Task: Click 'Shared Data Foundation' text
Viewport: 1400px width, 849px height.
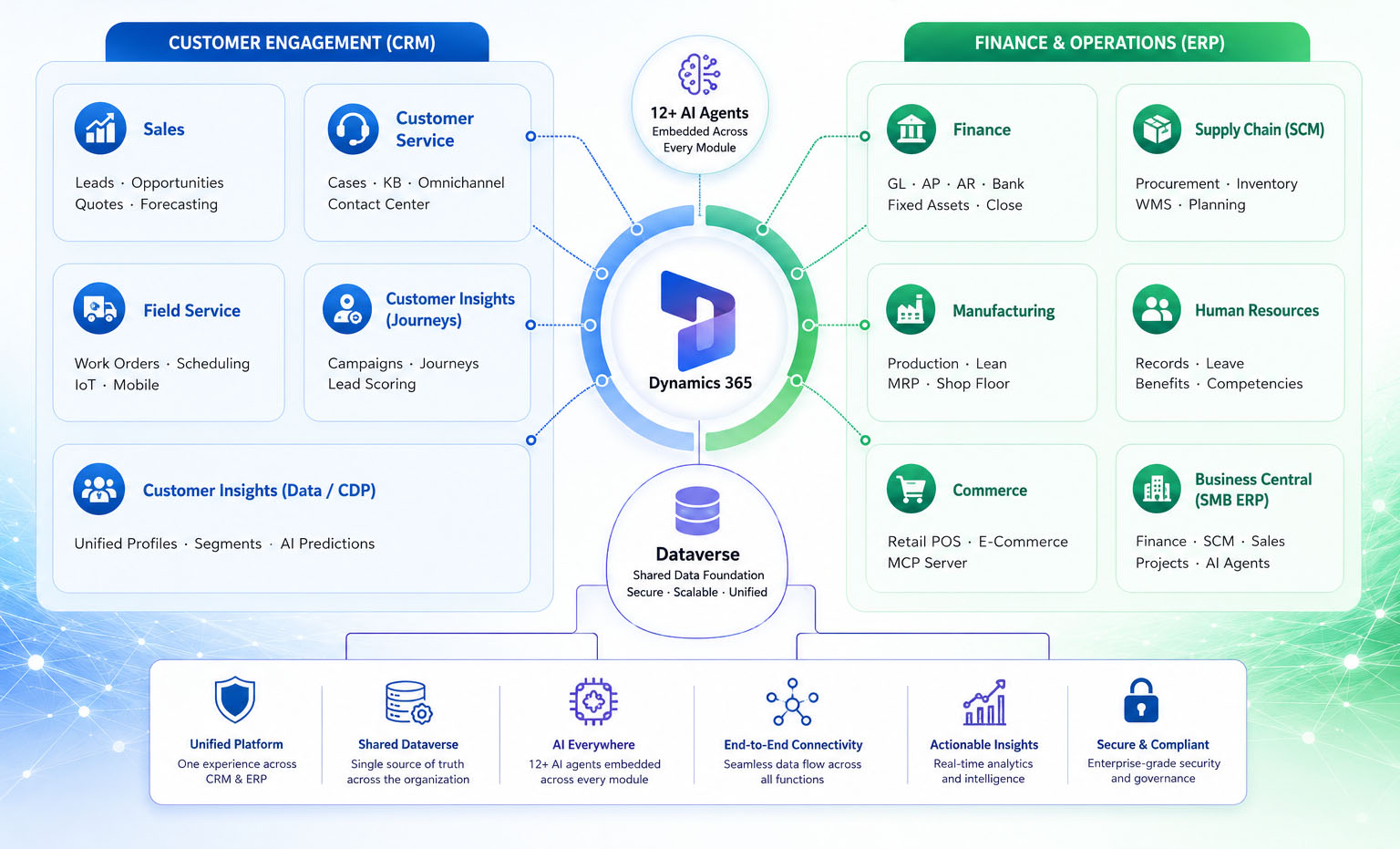Action: pos(698,575)
